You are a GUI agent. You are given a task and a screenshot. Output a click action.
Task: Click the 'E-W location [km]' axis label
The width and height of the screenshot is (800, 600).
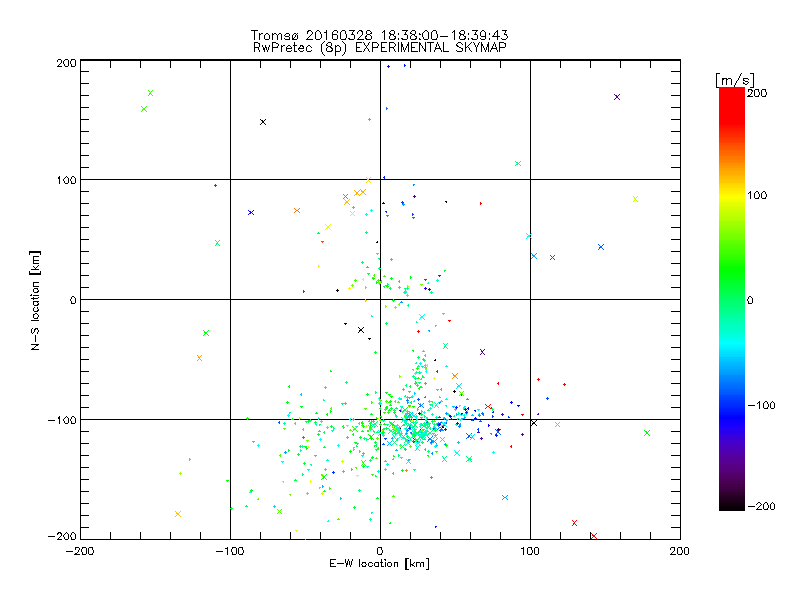(379, 564)
